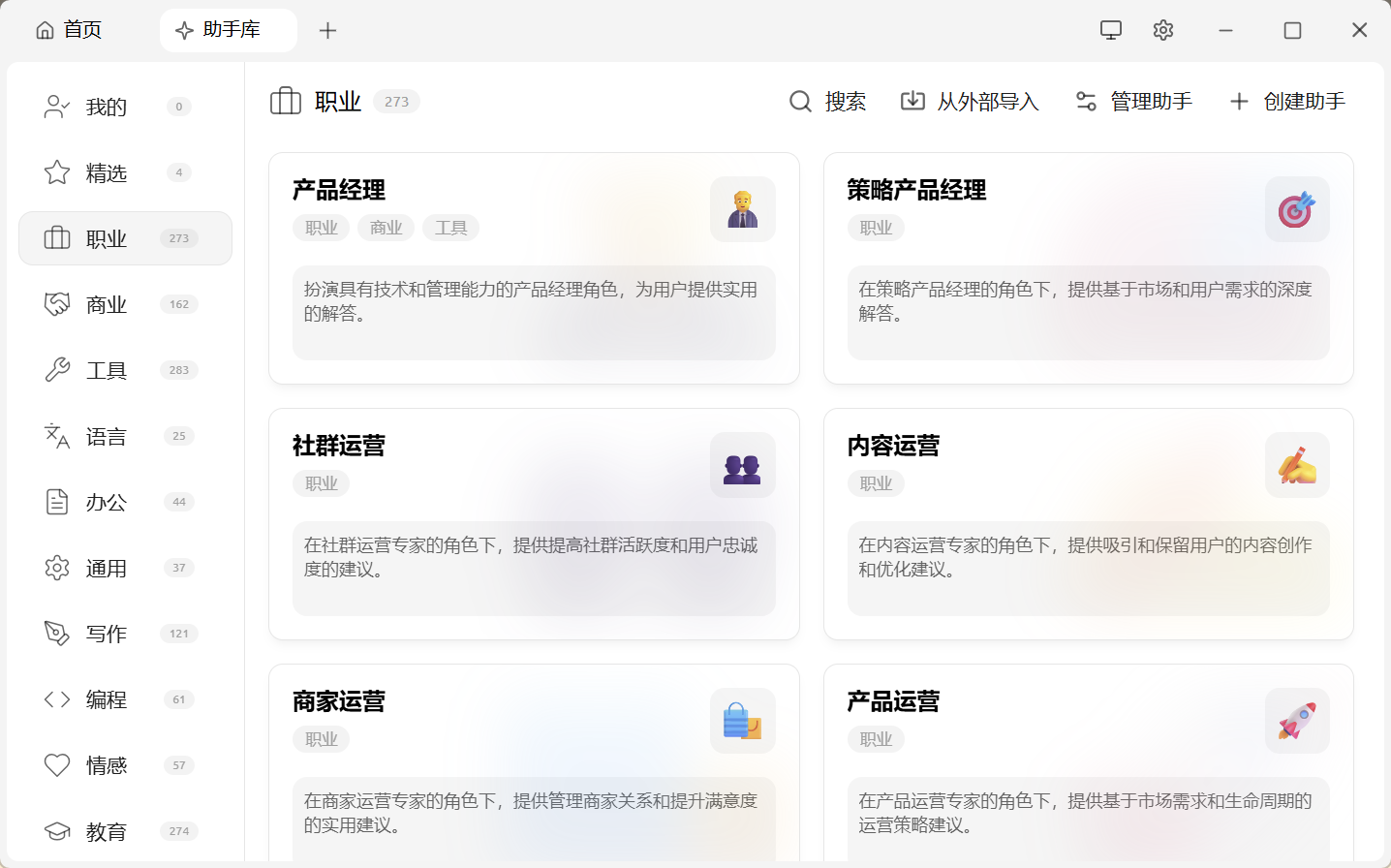This screenshot has height=868, width=1391.
Task: Click the 产品经理 assistant avatar icon
Action: (x=743, y=209)
